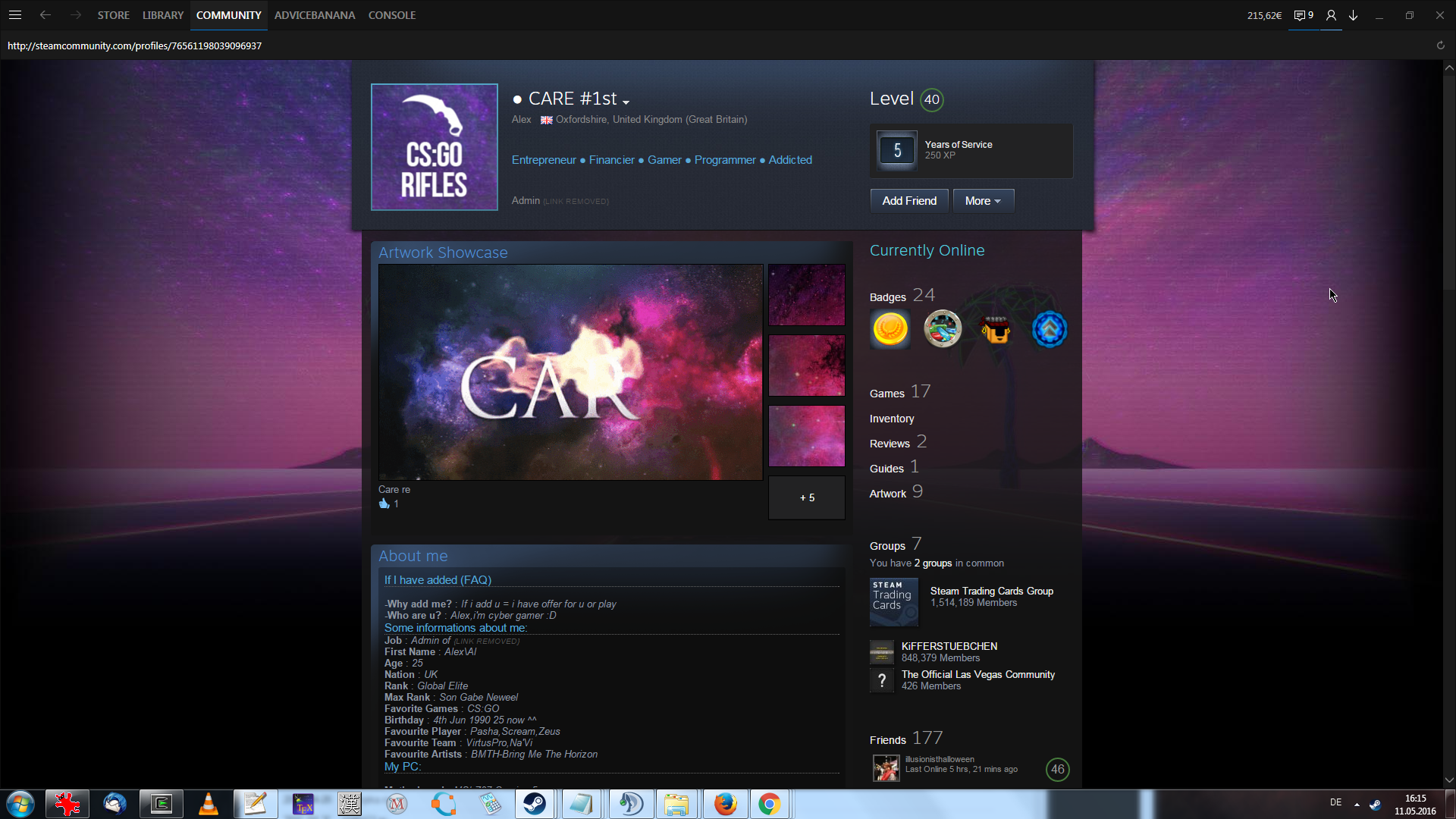This screenshot has width=1456, height=819.
Task: Open the More dropdown button
Action: click(983, 201)
